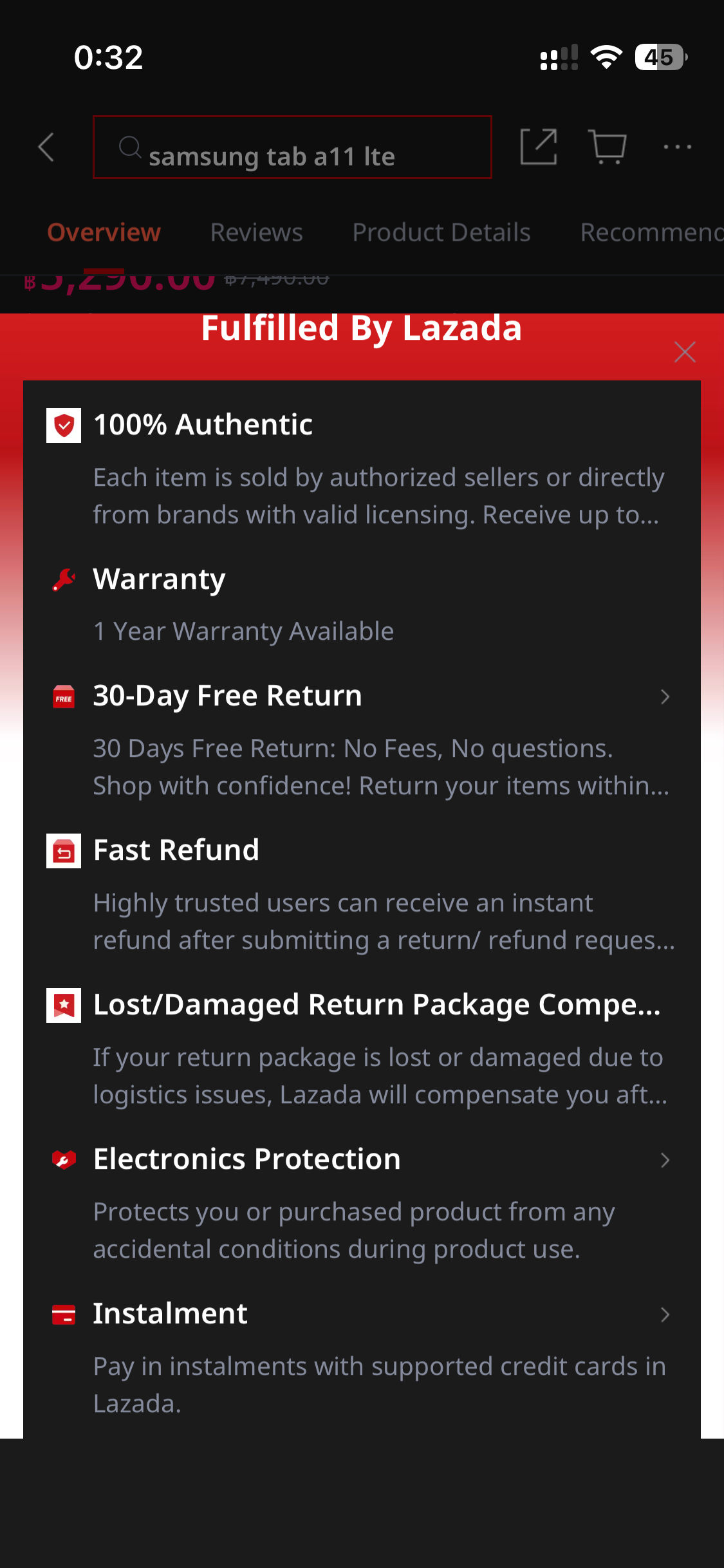724x1568 pixels.
Task: Close the Fulfilled By Lazada panel
Action: tap(685, 352)
